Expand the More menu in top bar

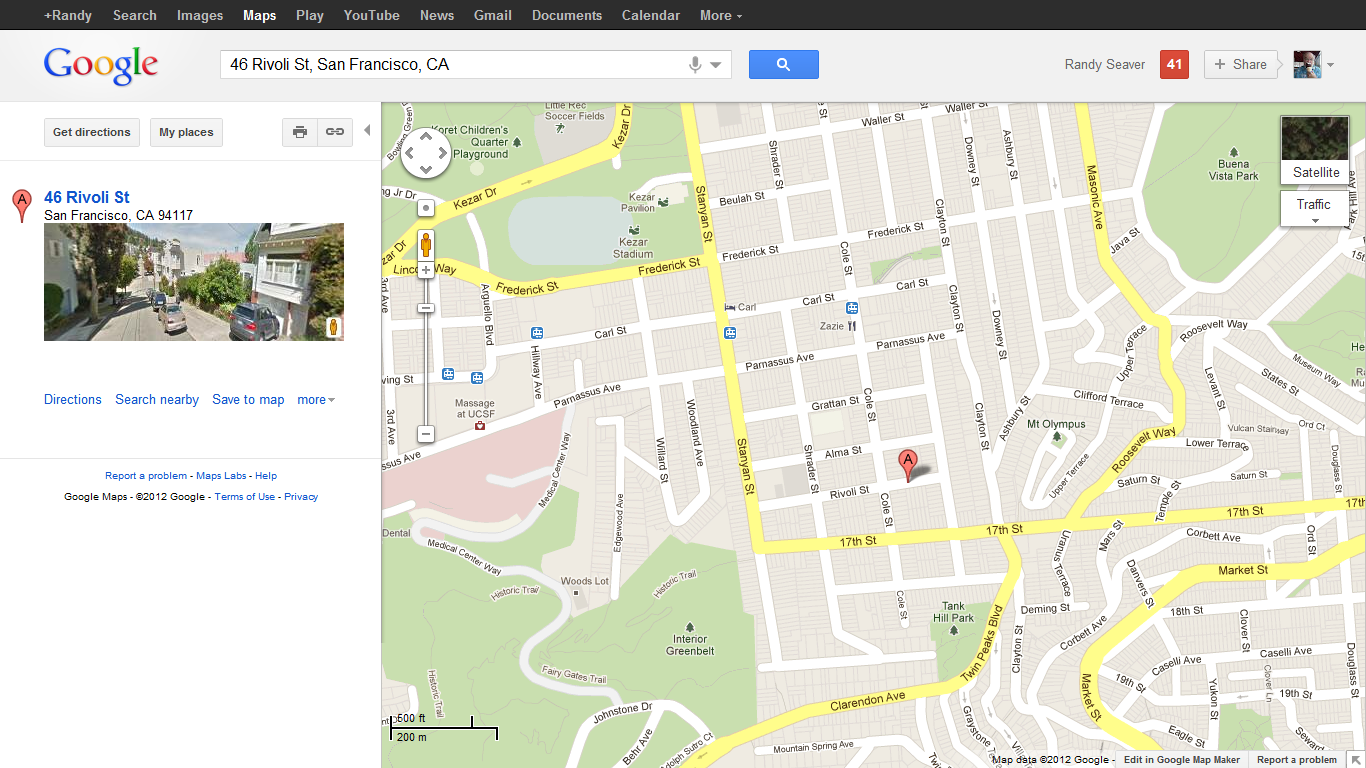click(x=721, y=15)
